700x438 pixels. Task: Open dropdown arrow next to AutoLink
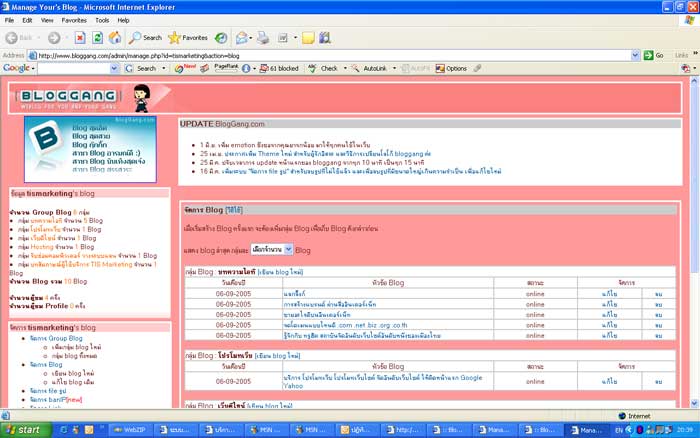(x=394, y=68)
